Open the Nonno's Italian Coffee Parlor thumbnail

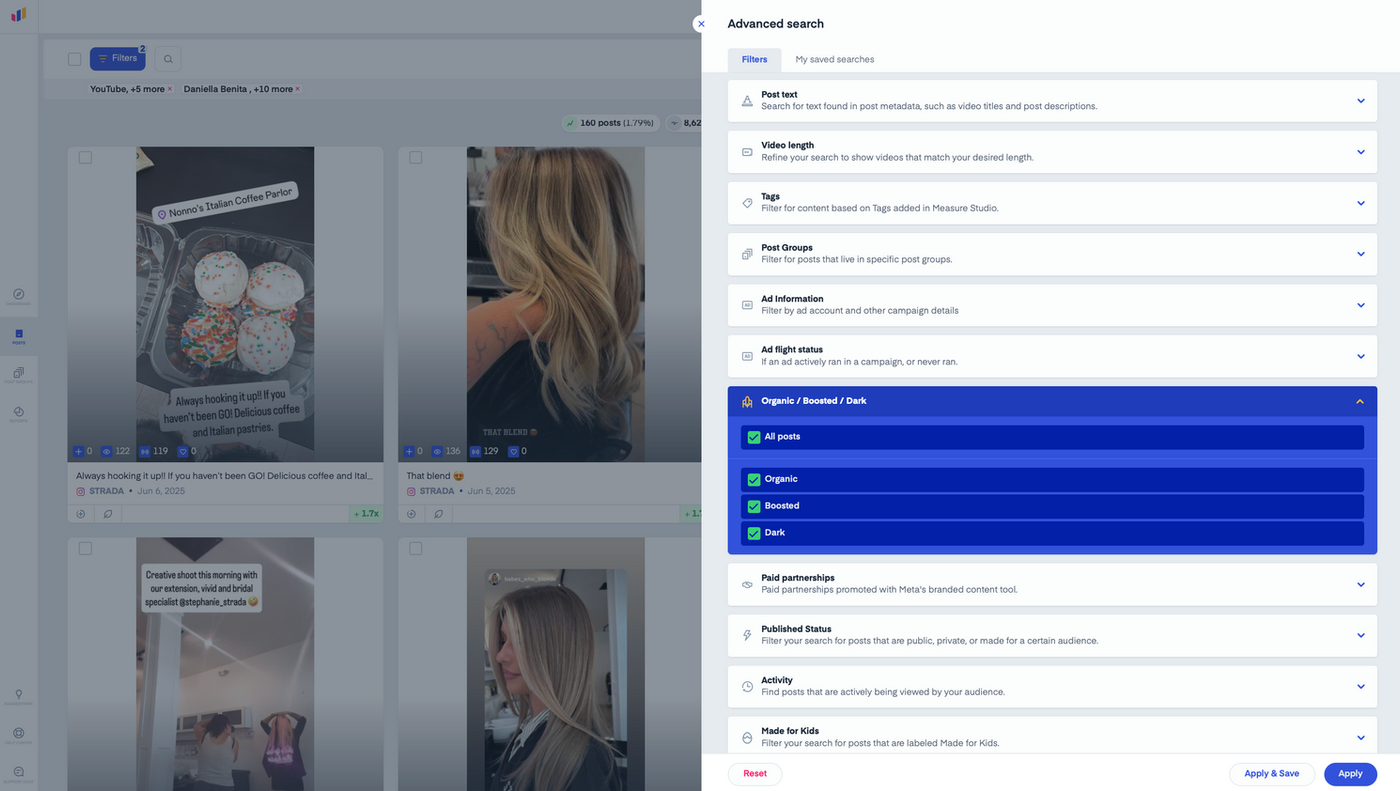point(225,304)
